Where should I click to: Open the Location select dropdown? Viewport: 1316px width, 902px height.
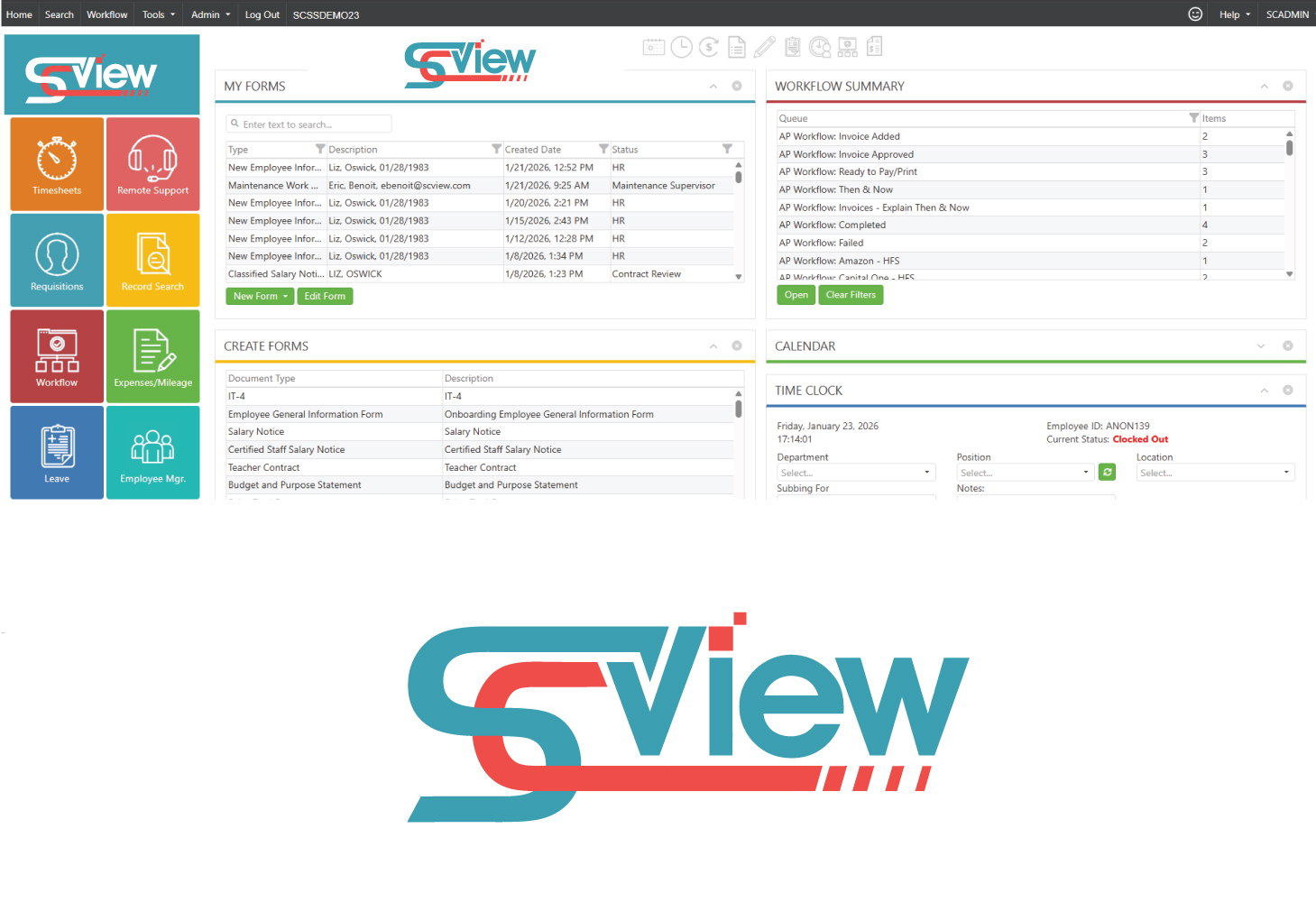point(1215,473)
